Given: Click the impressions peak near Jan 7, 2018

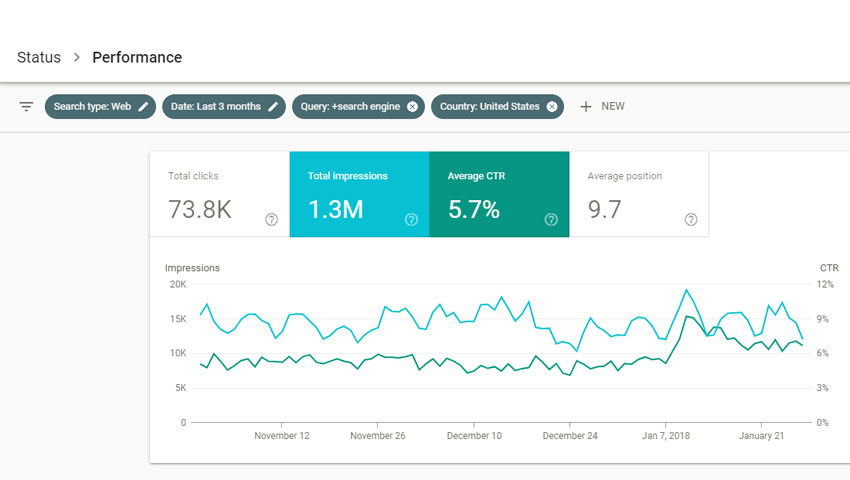Looking at the screenshot, I should pos(686,290).
